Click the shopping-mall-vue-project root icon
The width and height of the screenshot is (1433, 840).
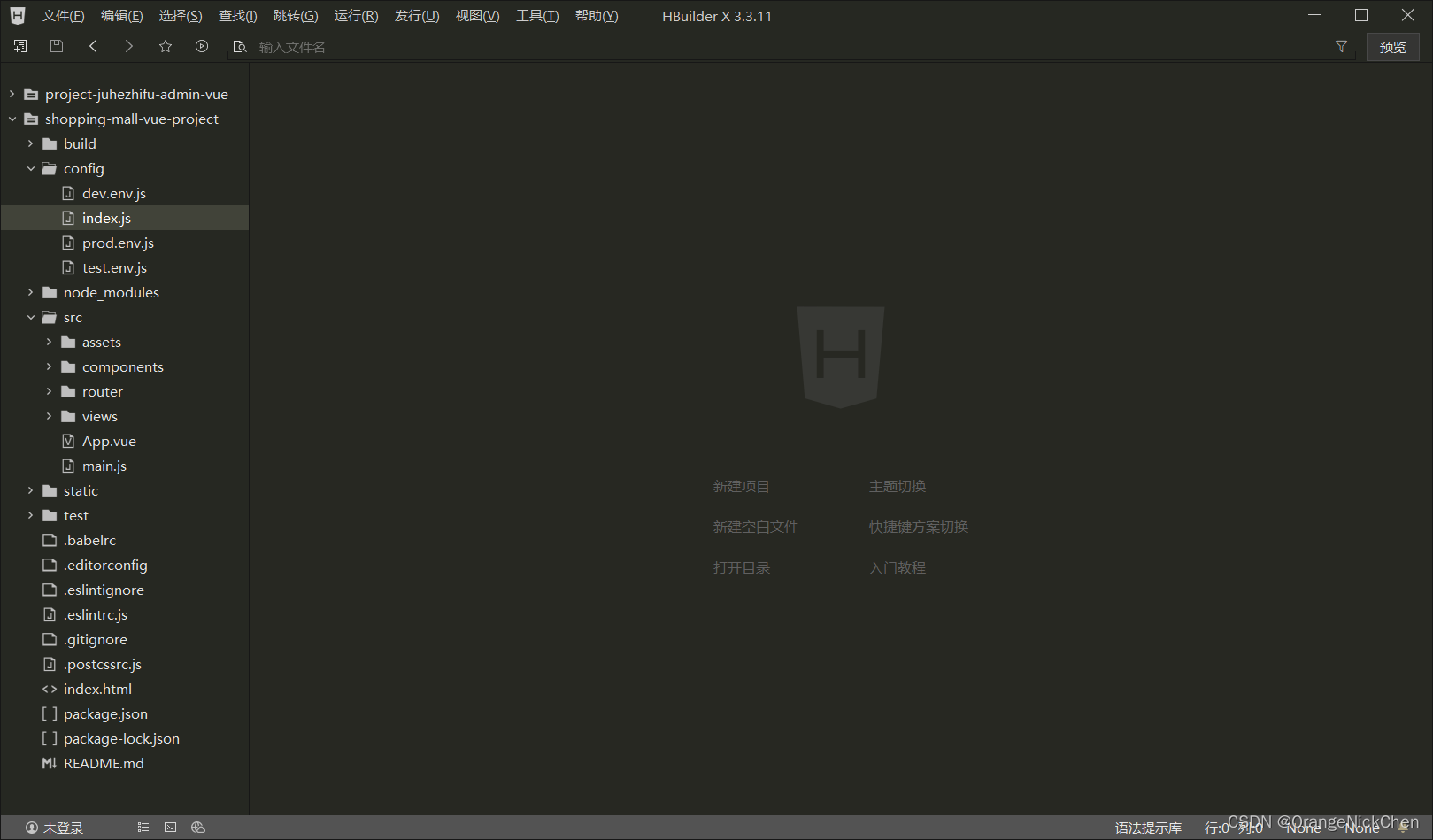[31, 119]
